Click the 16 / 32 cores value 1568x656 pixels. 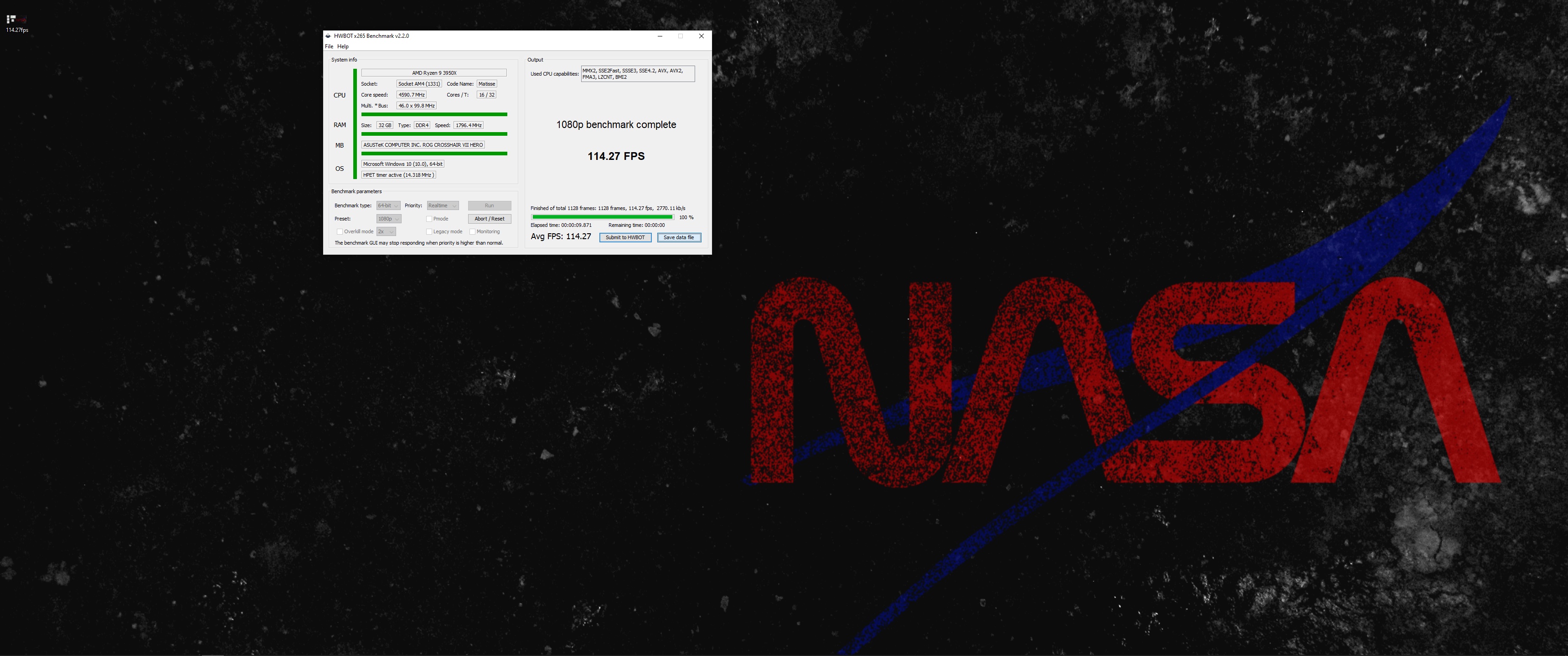(x=487, y=95)
